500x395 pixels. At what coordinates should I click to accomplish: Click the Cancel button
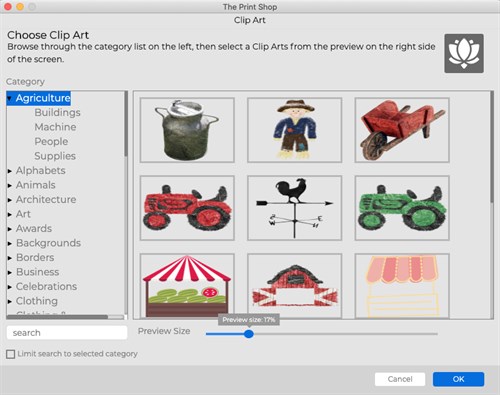[x=400, y=379]
